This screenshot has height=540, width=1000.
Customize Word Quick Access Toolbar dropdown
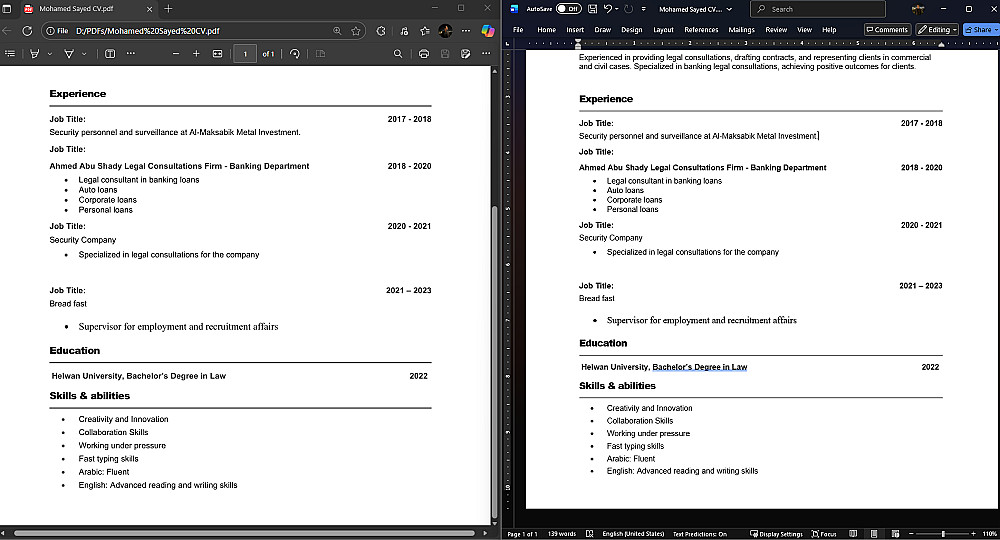click(643, 9)
